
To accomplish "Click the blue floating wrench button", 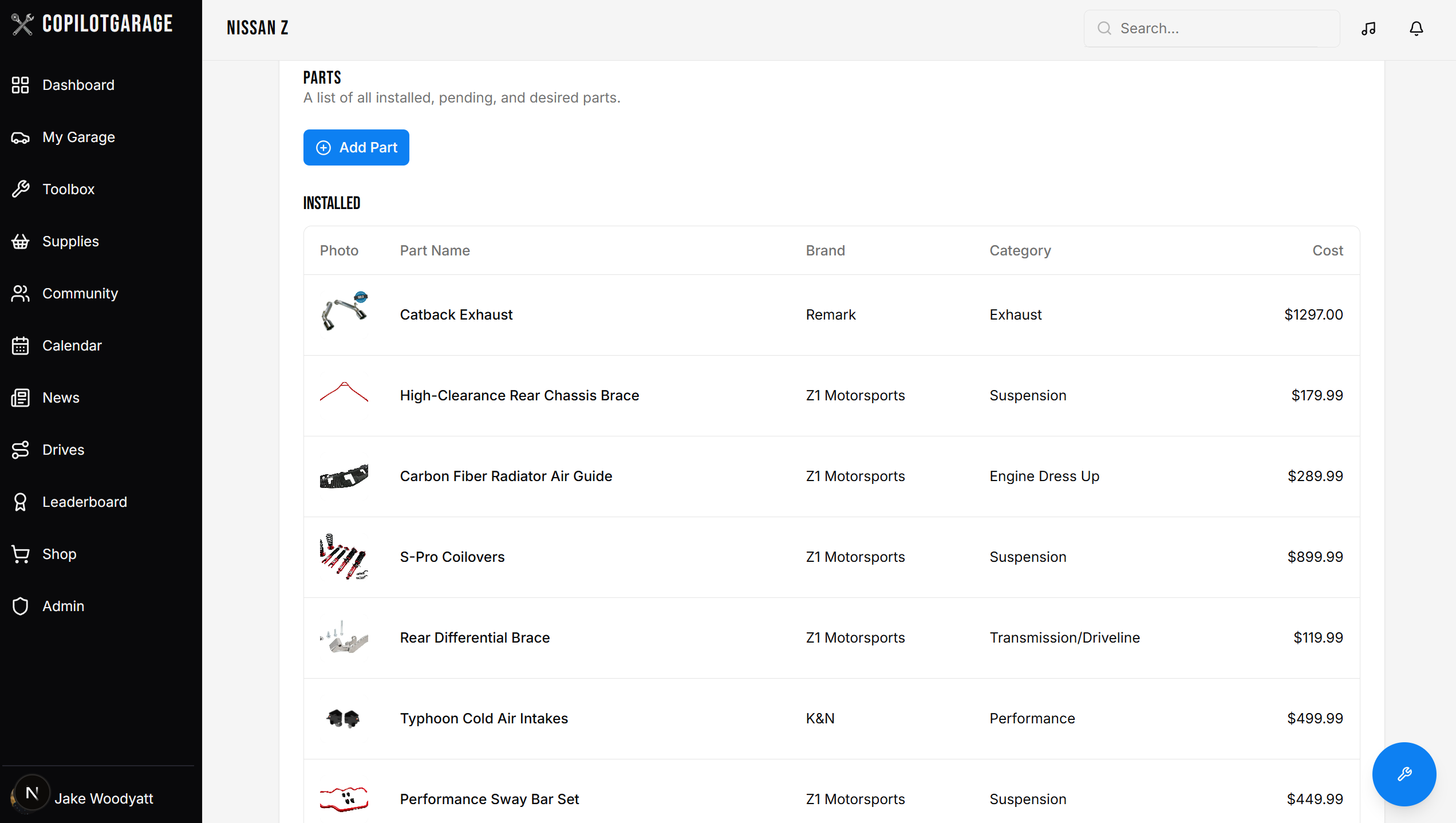I will 1404,774.
